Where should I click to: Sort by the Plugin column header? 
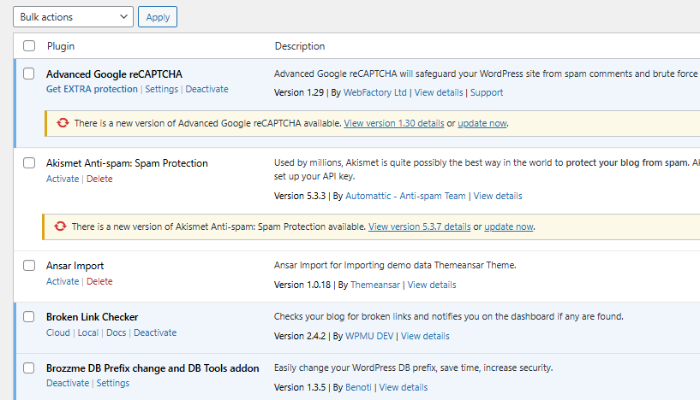pyautogui.click(x=61, y=46)
